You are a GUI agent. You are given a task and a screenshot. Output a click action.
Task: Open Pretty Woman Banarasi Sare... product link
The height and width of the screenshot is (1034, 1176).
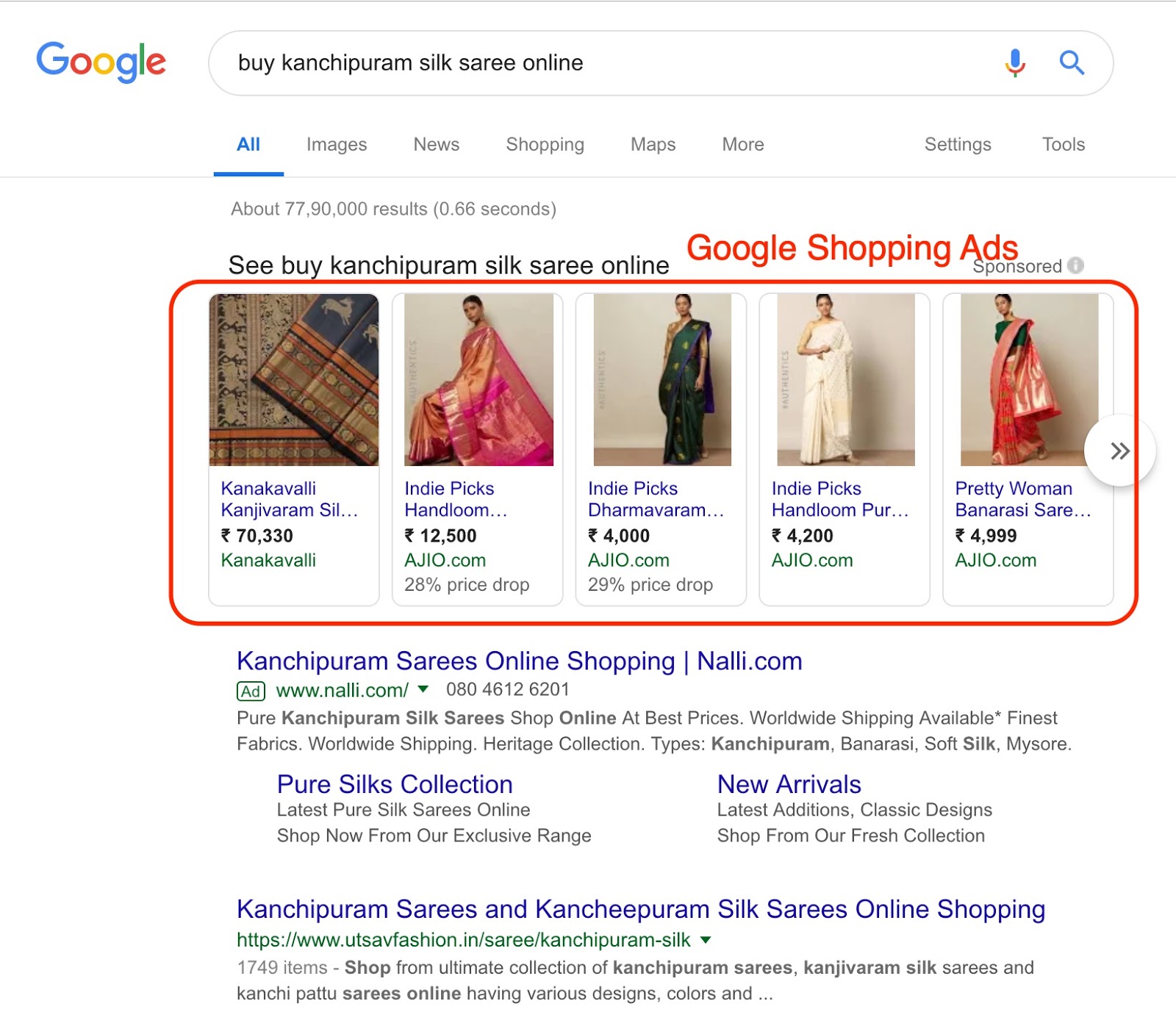click(1023, 499)
